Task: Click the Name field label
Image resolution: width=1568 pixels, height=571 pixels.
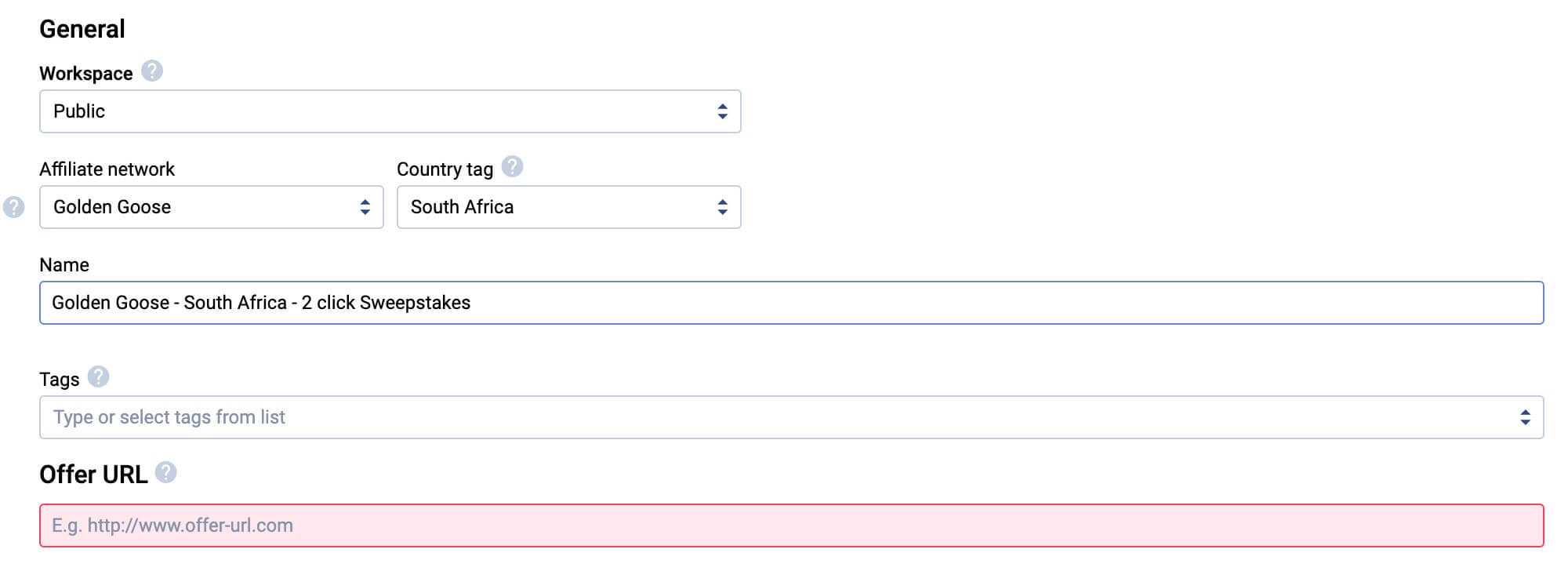Action: coord(64,265)
